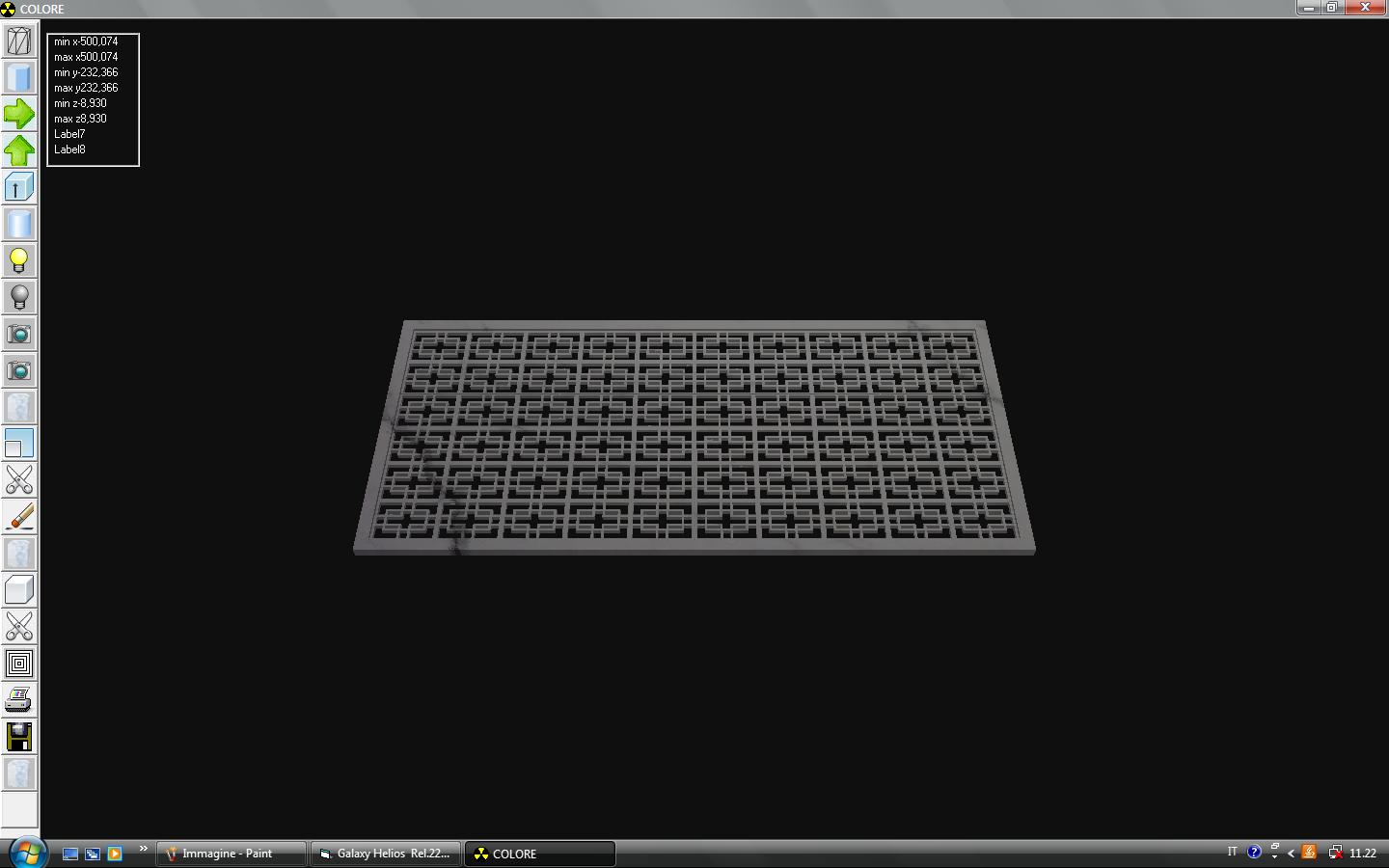Click the taskbar clock 11.22
The image size is (1389, 868).
tap(1363, 854)
